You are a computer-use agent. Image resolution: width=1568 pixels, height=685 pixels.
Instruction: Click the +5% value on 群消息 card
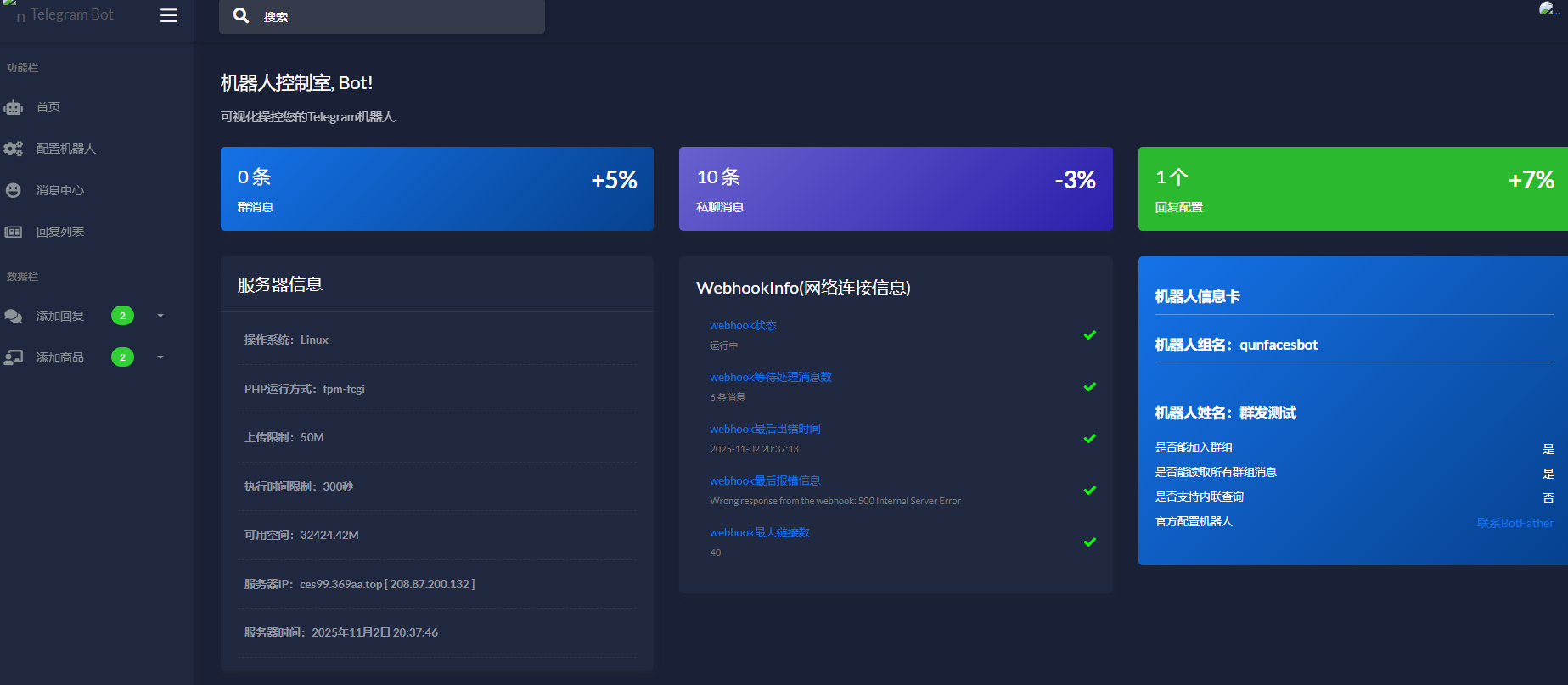point(614,180)
